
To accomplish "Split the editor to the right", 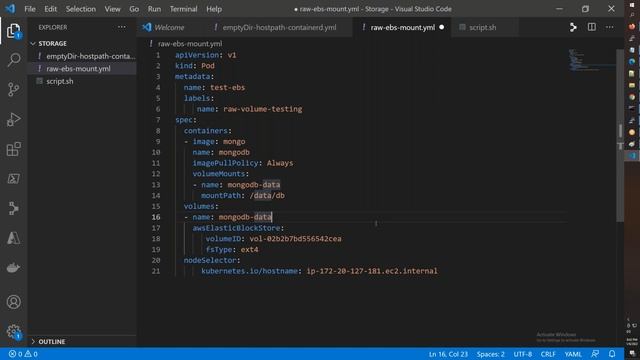I will tap(591, 27).
